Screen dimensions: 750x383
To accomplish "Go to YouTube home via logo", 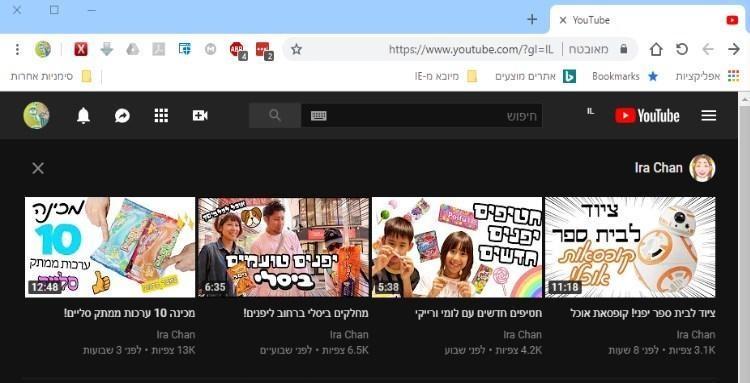I will pos(647,115).
